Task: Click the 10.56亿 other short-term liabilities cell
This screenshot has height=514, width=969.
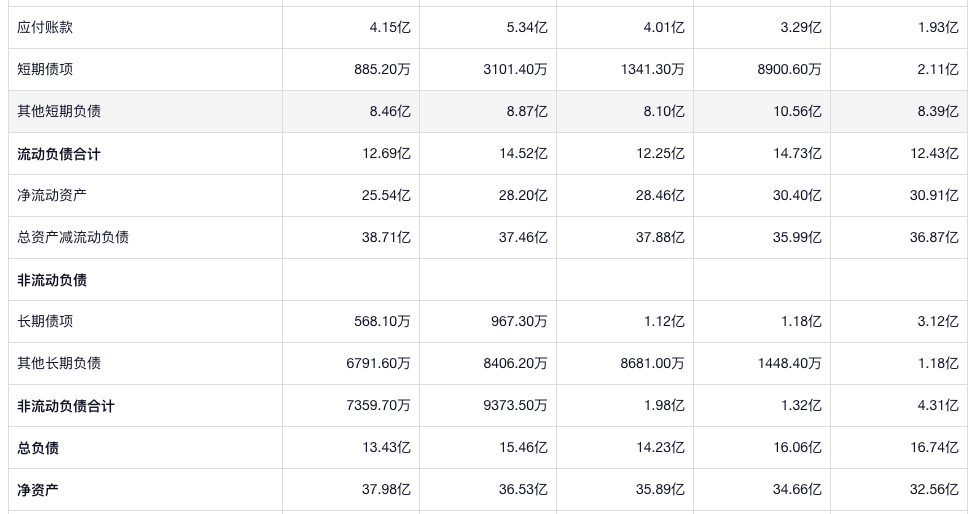Action: click(797, 111)
